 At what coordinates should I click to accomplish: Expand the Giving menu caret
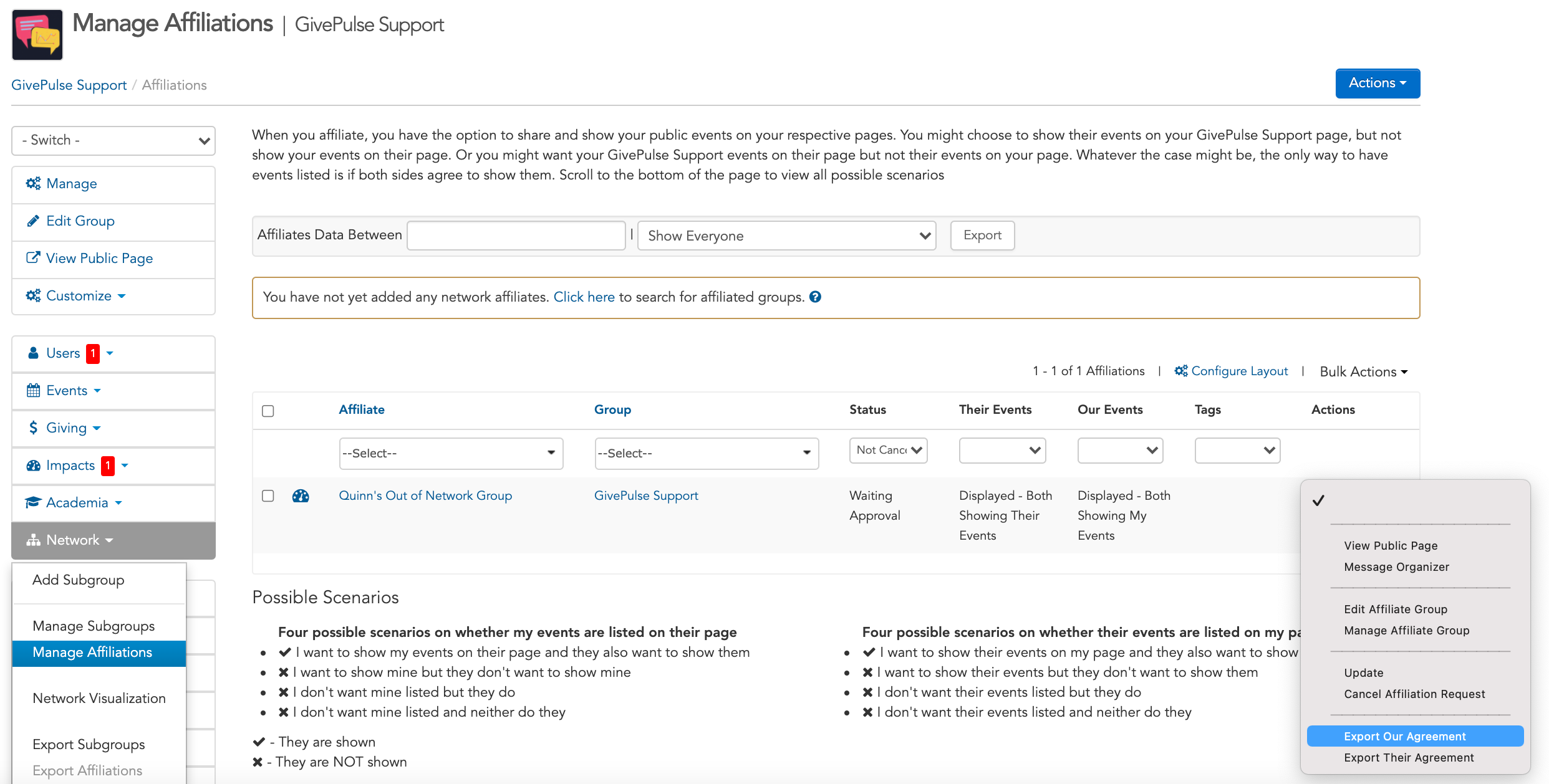[x=97, y=428]
